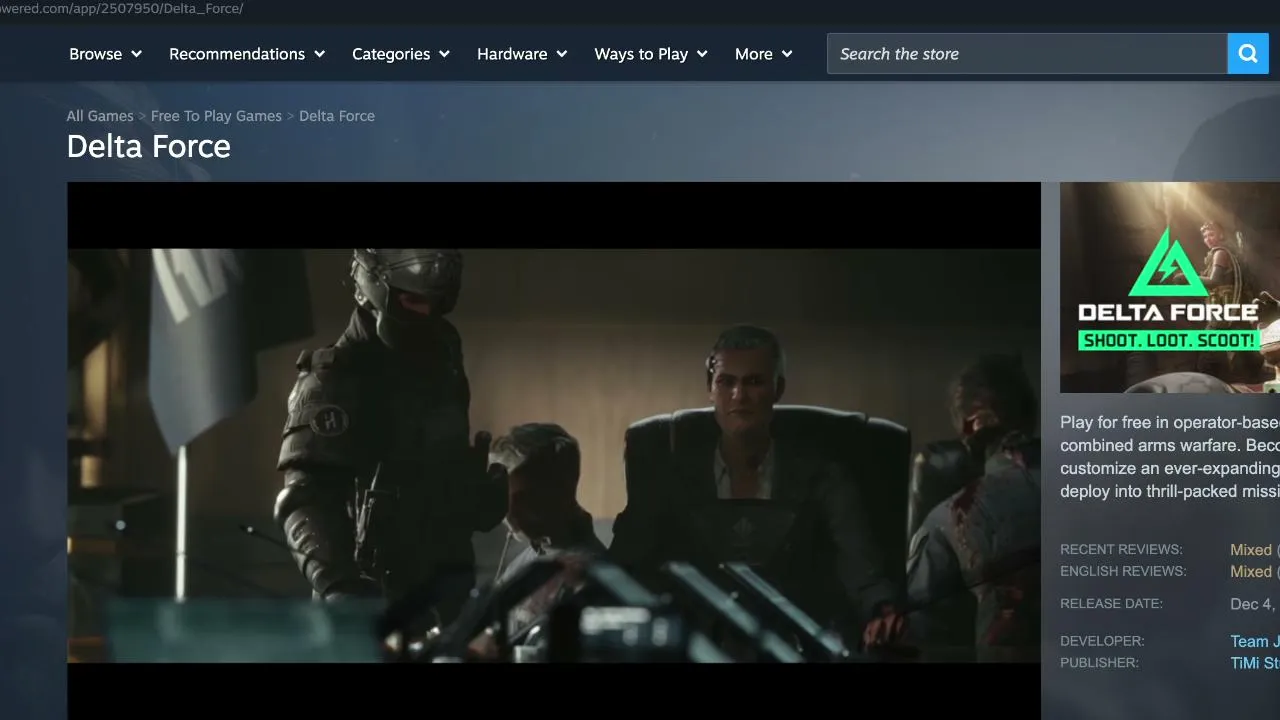This screenshot has height=720, width=1280.
Task: Click the Delta Force page title
Action: click(149, 147)
